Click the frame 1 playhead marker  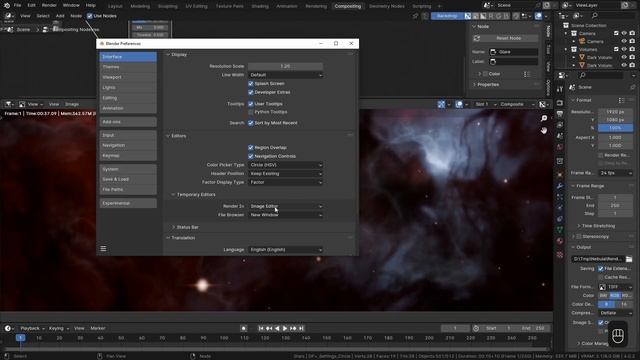[20, 338]
